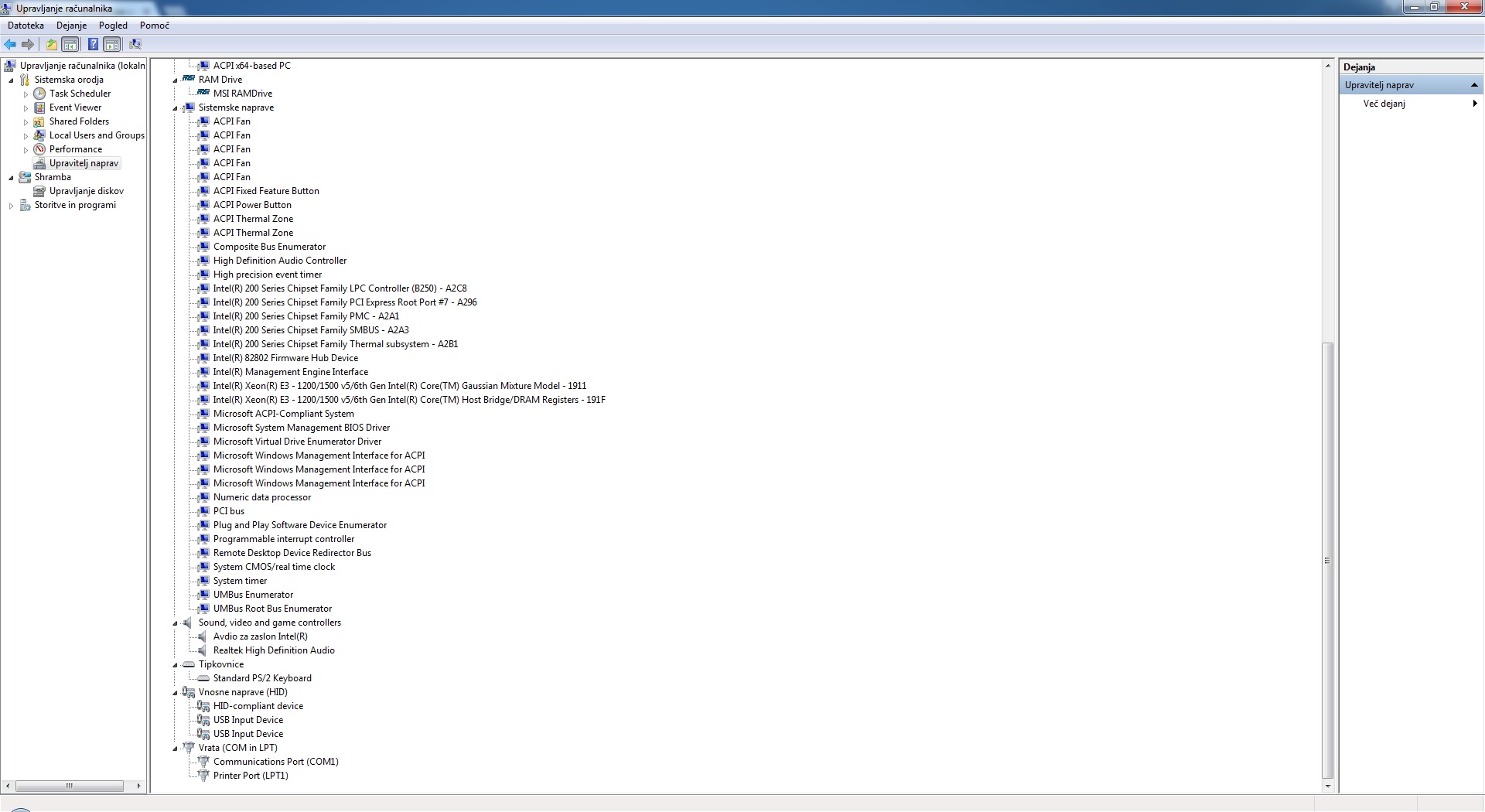Select Numeric data processor entry

pyautogui.click(x=262, y=497)
